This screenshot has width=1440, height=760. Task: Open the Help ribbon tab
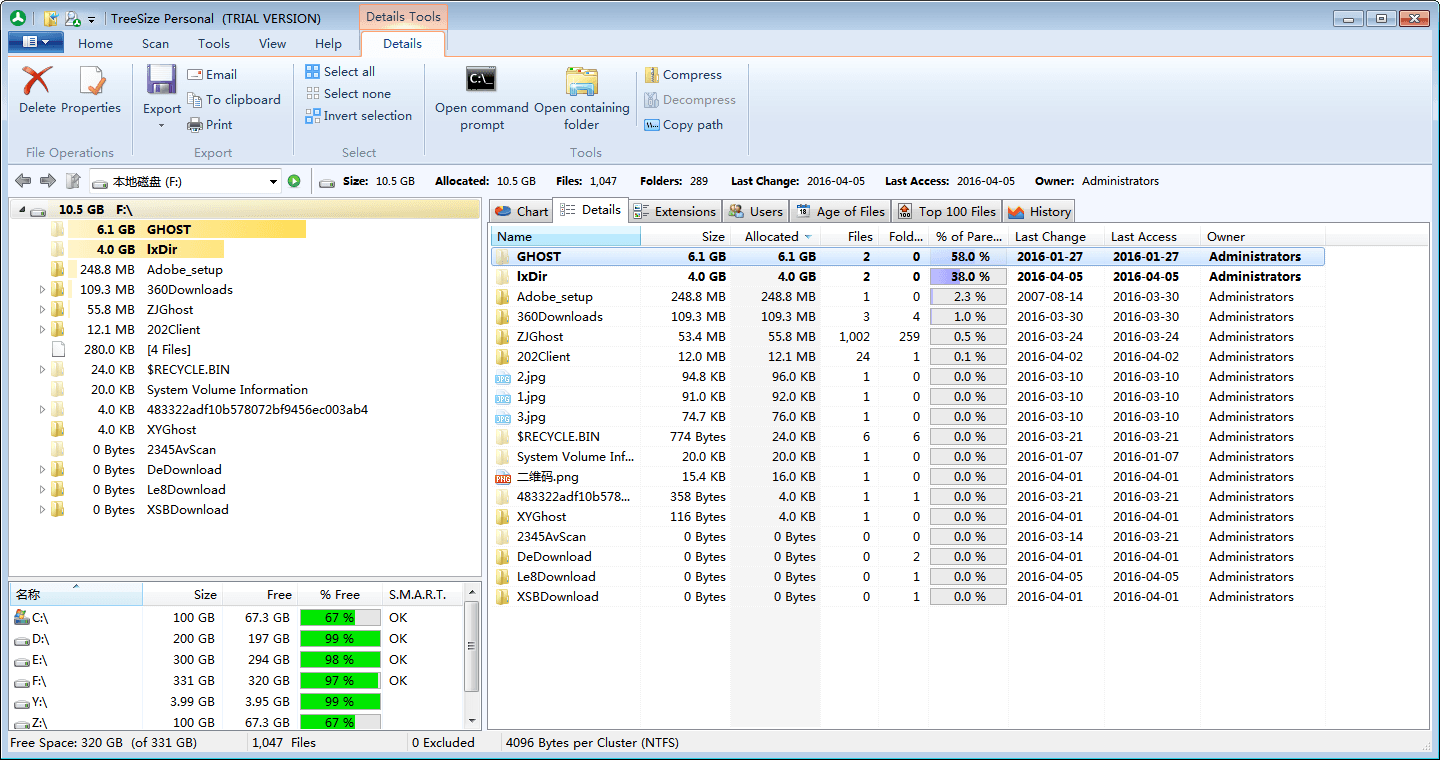tap(328, 44)
